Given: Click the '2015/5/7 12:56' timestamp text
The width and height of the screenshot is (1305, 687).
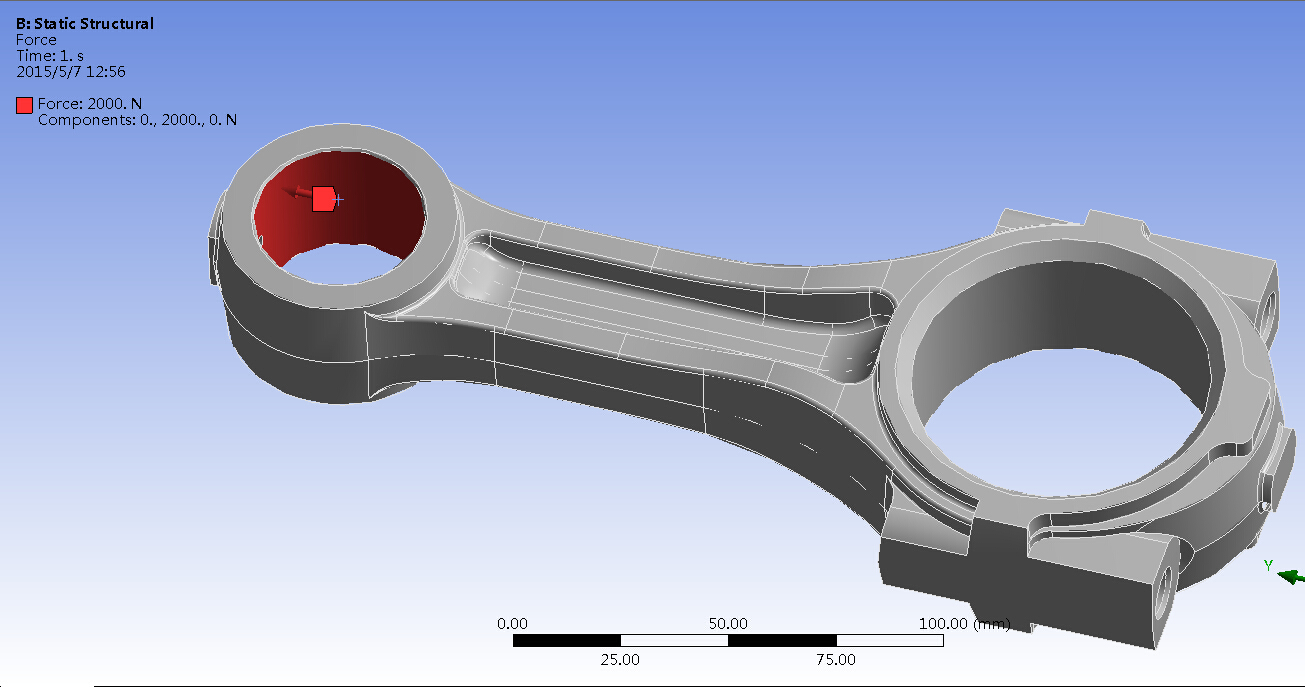Looking at the screenshot, I should [x=71, y=72].
